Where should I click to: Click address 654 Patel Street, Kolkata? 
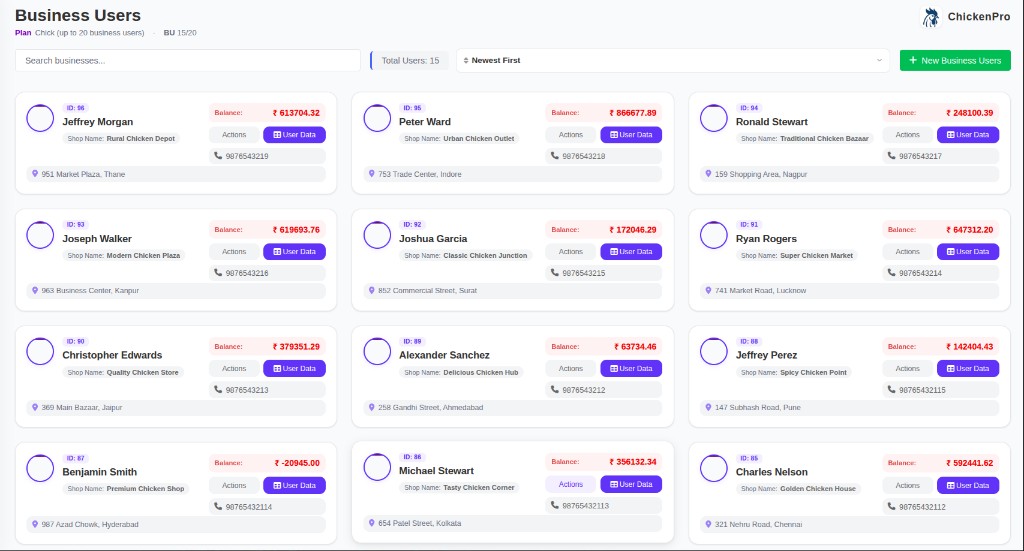419,523
